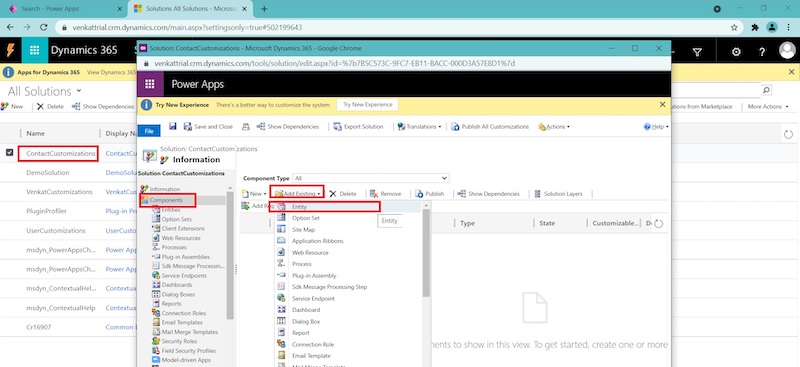The image size is (800, 367).
Task: Open All Solutions view selector dropdown
Action: 44,91
